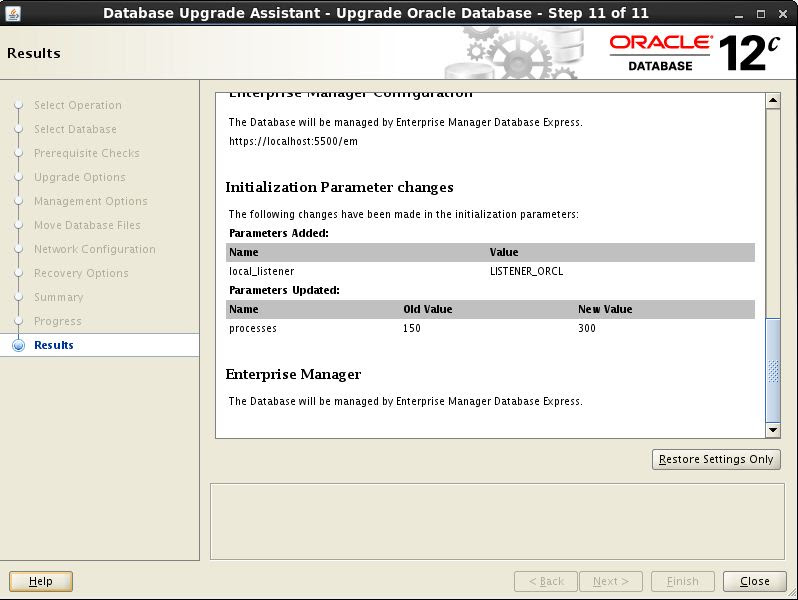Click the empty message box below results

(497, 522)
